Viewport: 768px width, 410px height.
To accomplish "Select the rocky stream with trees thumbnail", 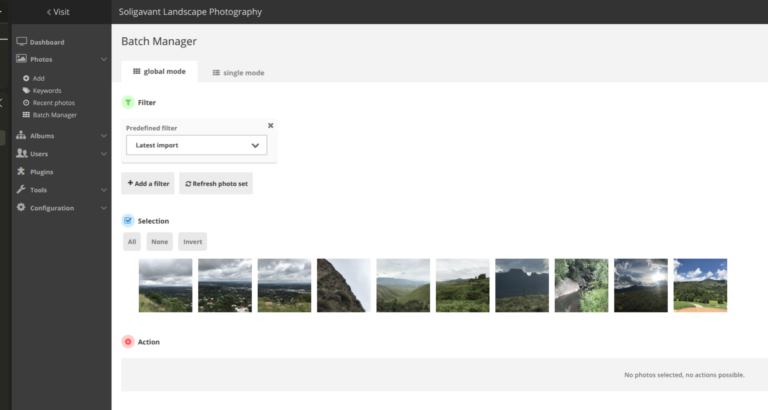I will click(x=581, y=285).
